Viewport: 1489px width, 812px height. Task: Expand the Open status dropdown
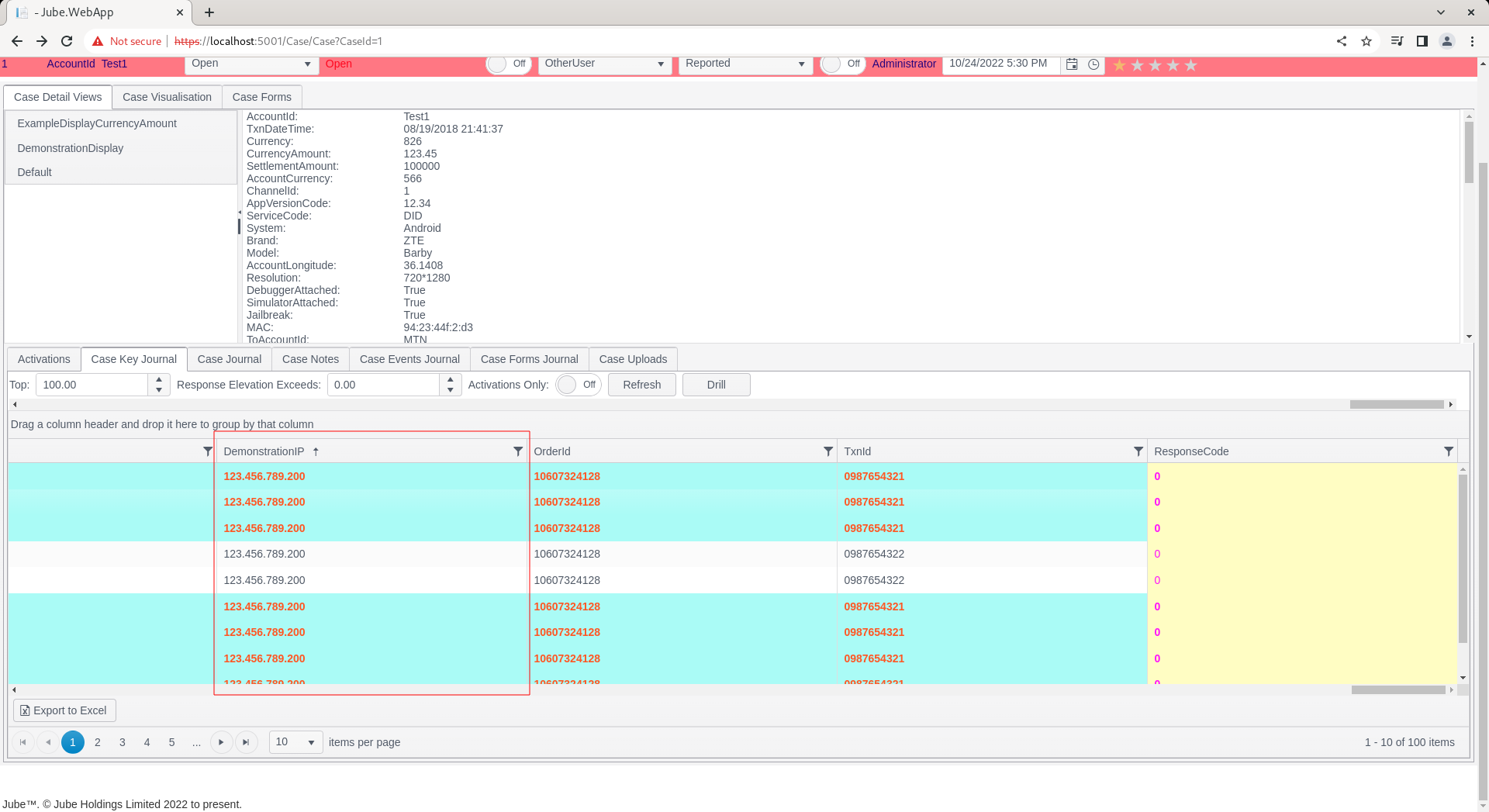[x=307, y=64]
